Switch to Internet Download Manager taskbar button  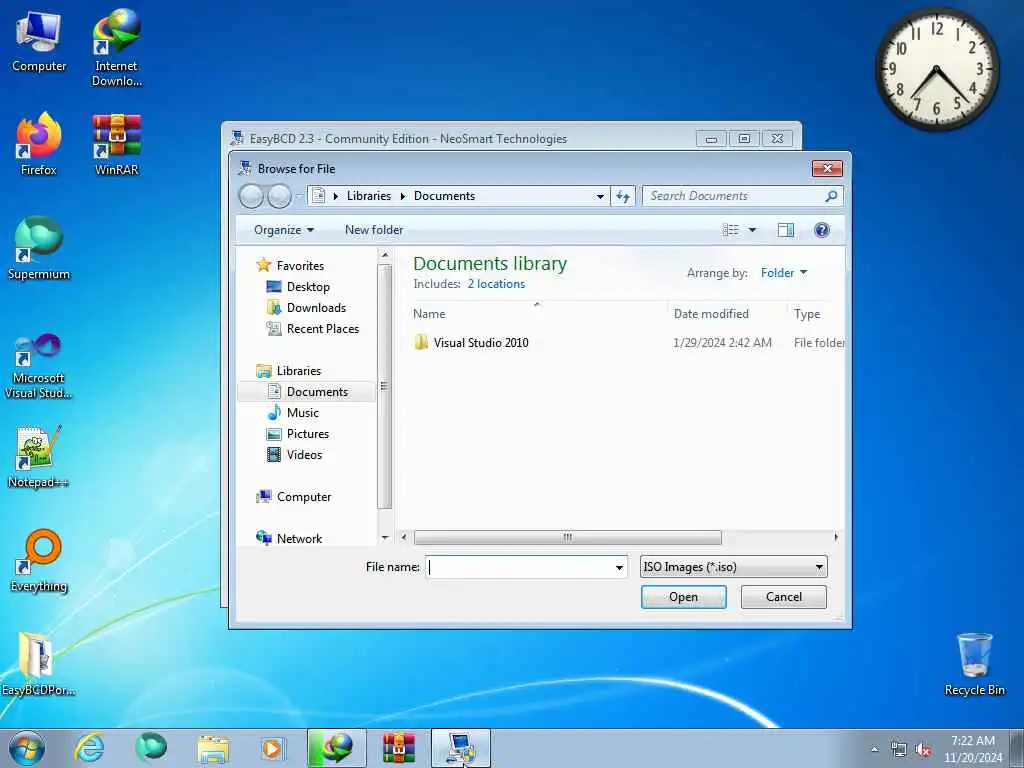pos(336,748)
